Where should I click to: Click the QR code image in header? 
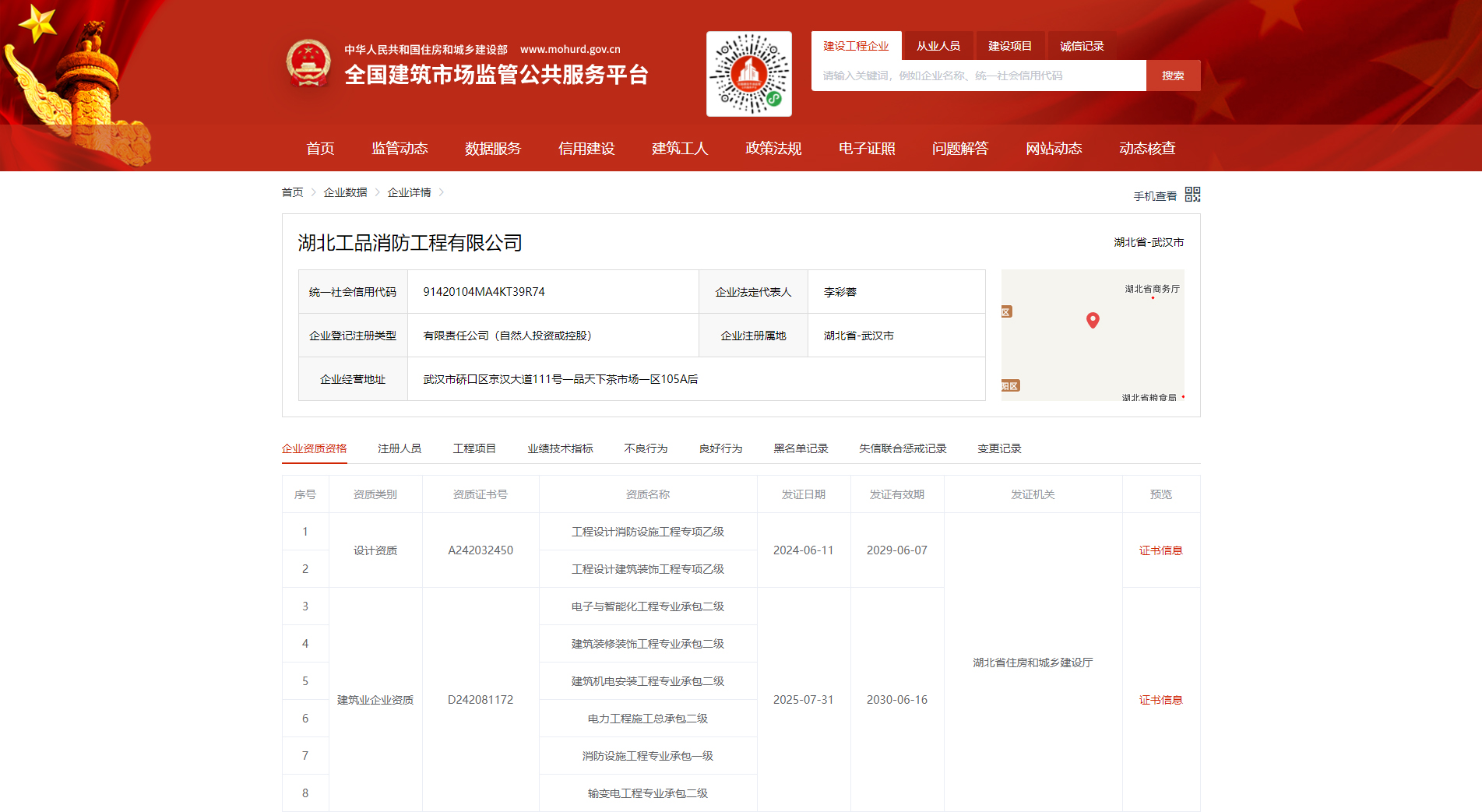tap(748, 74)
